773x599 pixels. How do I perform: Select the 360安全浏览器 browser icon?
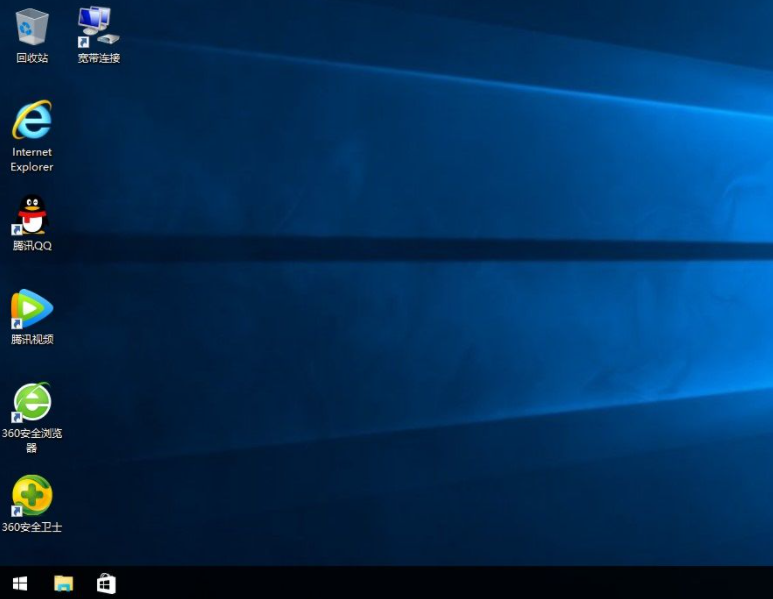pyautogui.click(x=32, y=402)
